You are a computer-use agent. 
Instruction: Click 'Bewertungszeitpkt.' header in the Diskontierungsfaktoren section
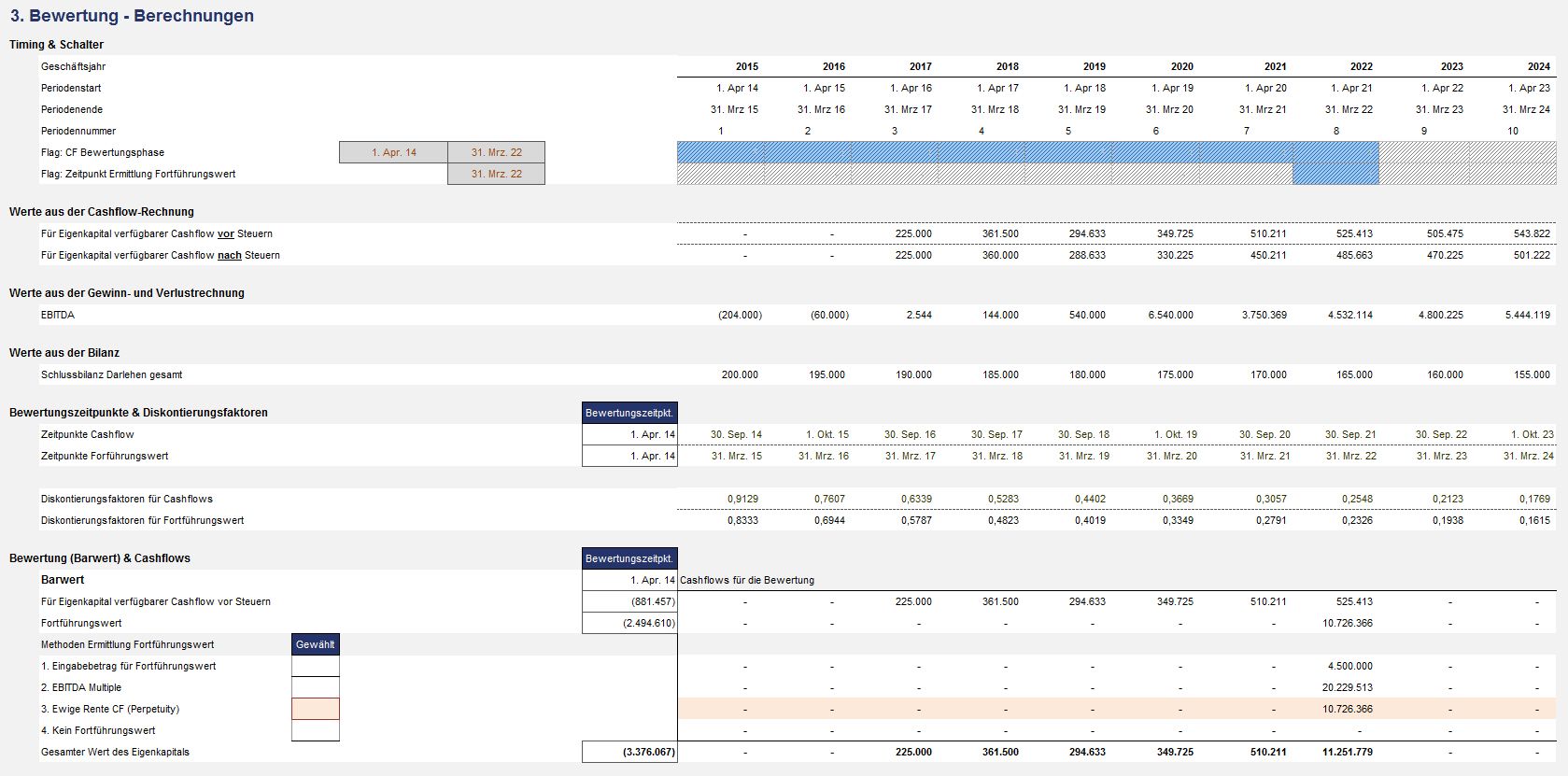pos(629,413)
